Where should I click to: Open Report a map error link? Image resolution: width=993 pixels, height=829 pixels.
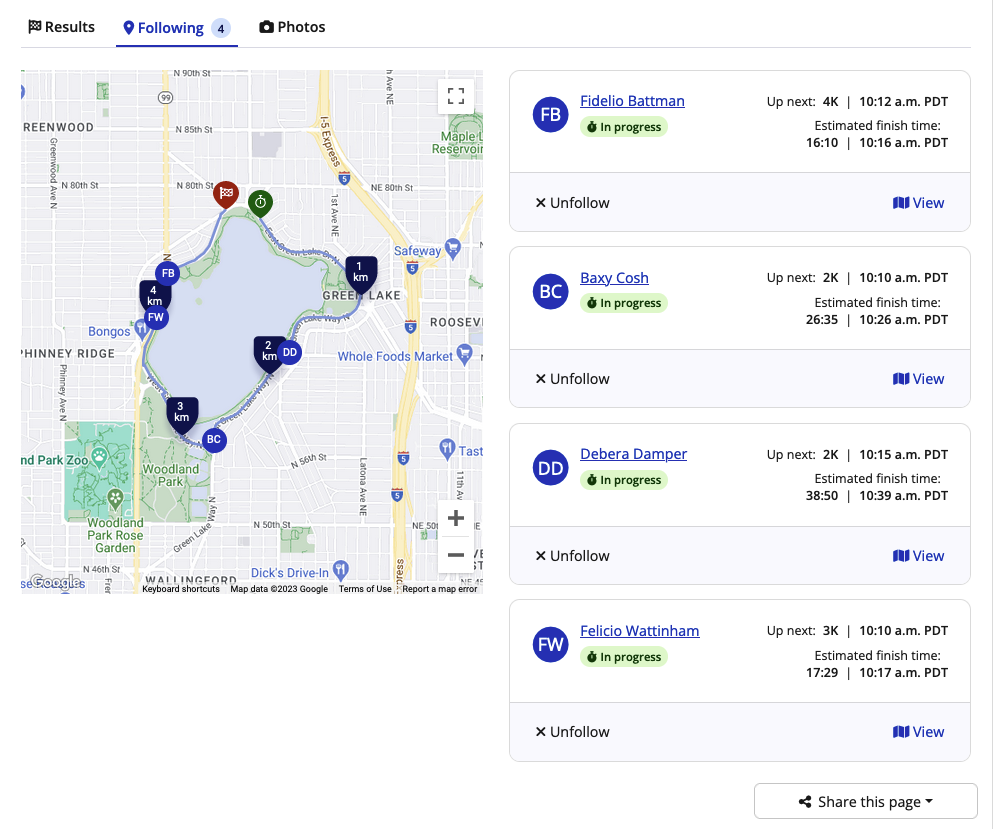(440, 589)
